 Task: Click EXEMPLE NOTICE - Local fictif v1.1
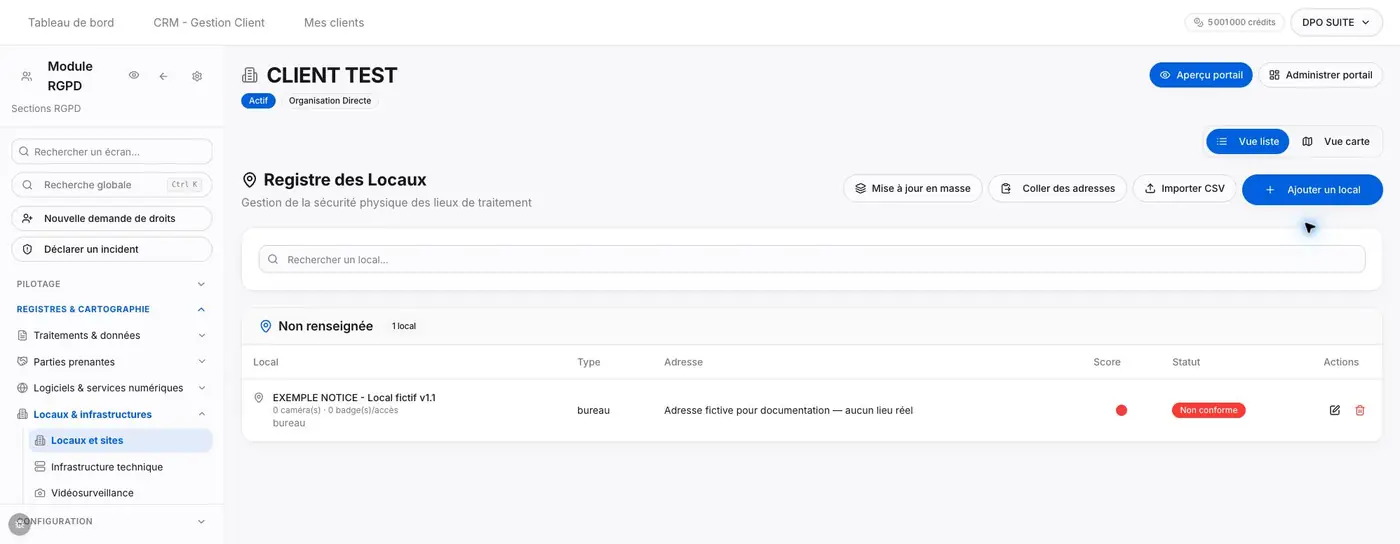click(x=354, y=398)
